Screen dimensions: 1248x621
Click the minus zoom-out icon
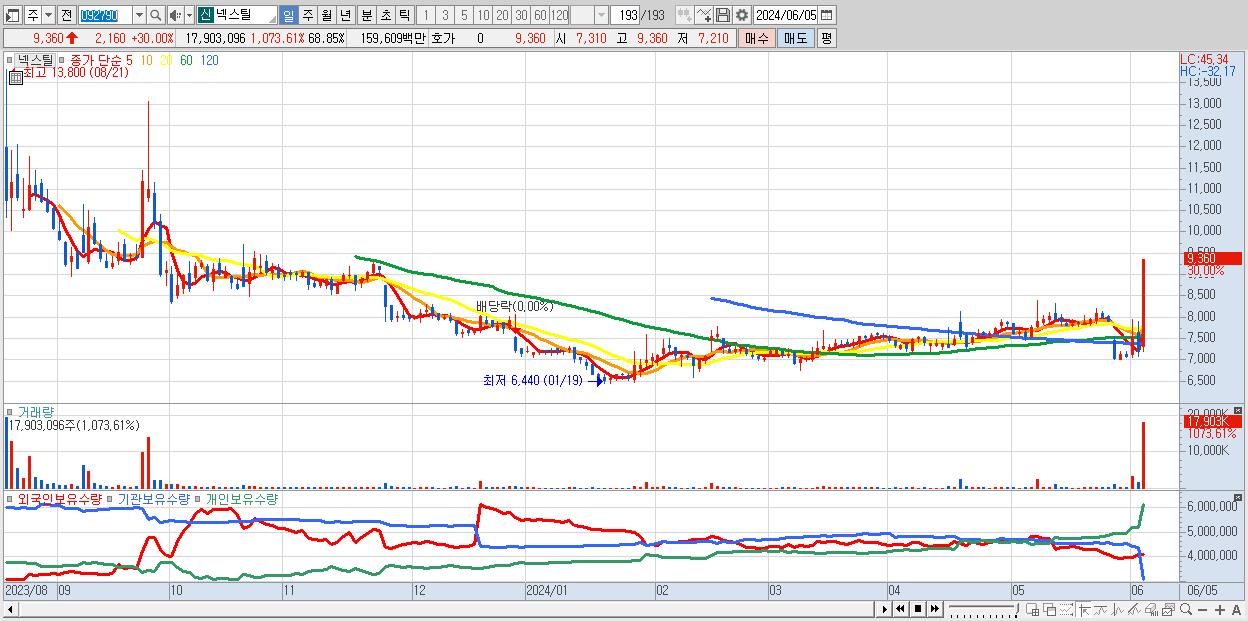pyautogui.click(x=1203, y=609)
